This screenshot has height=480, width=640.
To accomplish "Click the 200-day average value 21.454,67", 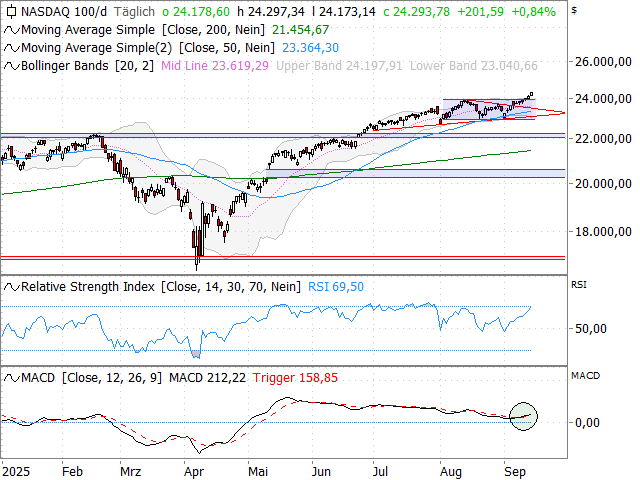I will (300, 30).
